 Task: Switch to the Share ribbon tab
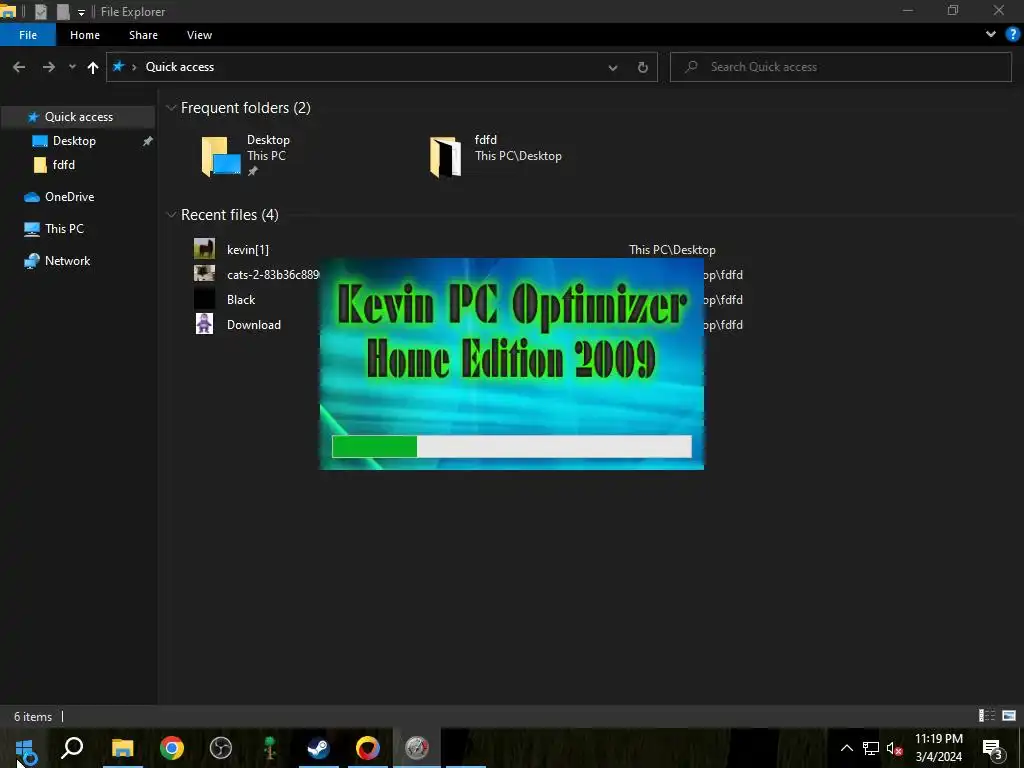(143, 35)
